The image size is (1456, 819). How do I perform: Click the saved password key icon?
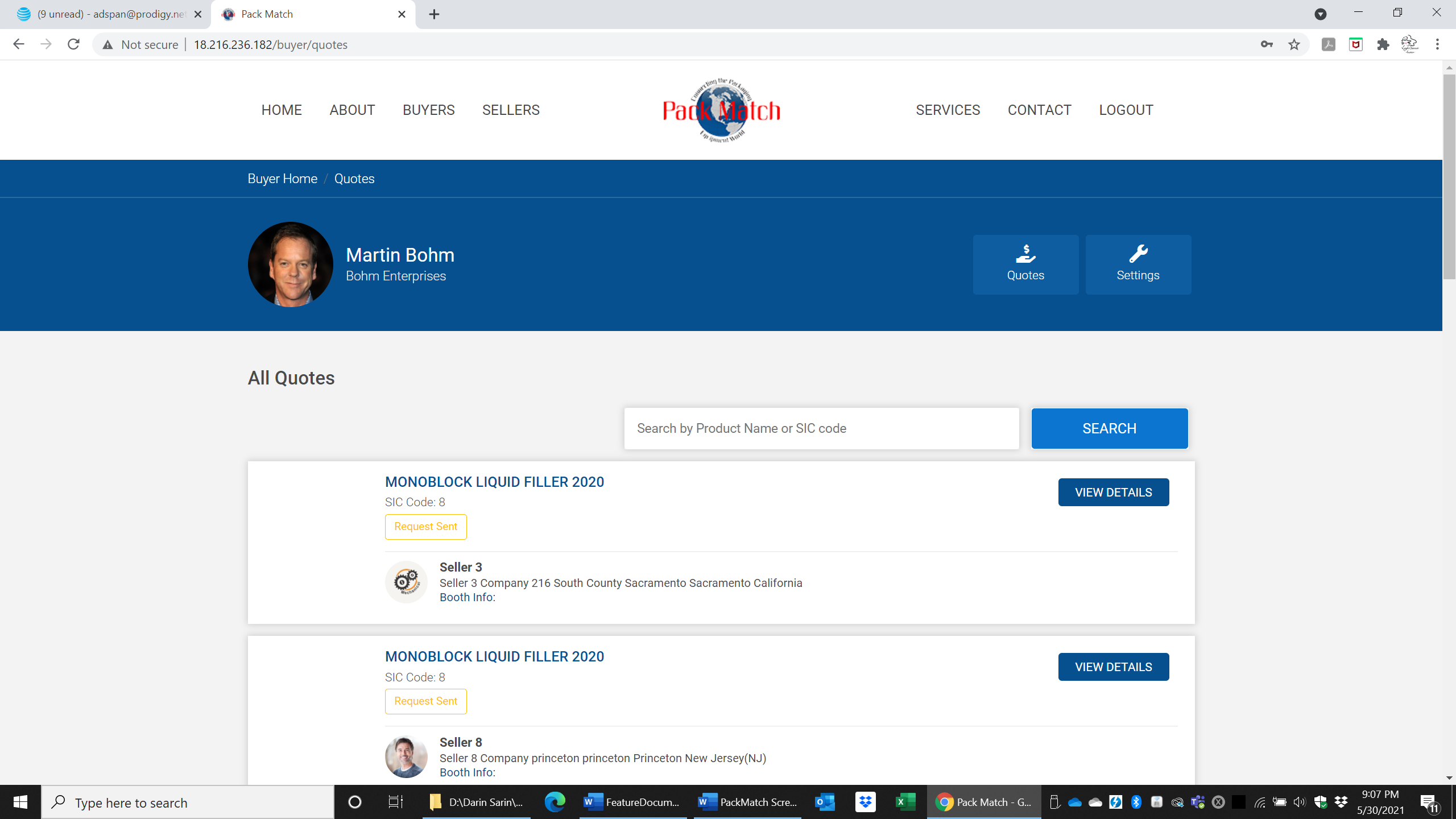[x=1267, y=44]
